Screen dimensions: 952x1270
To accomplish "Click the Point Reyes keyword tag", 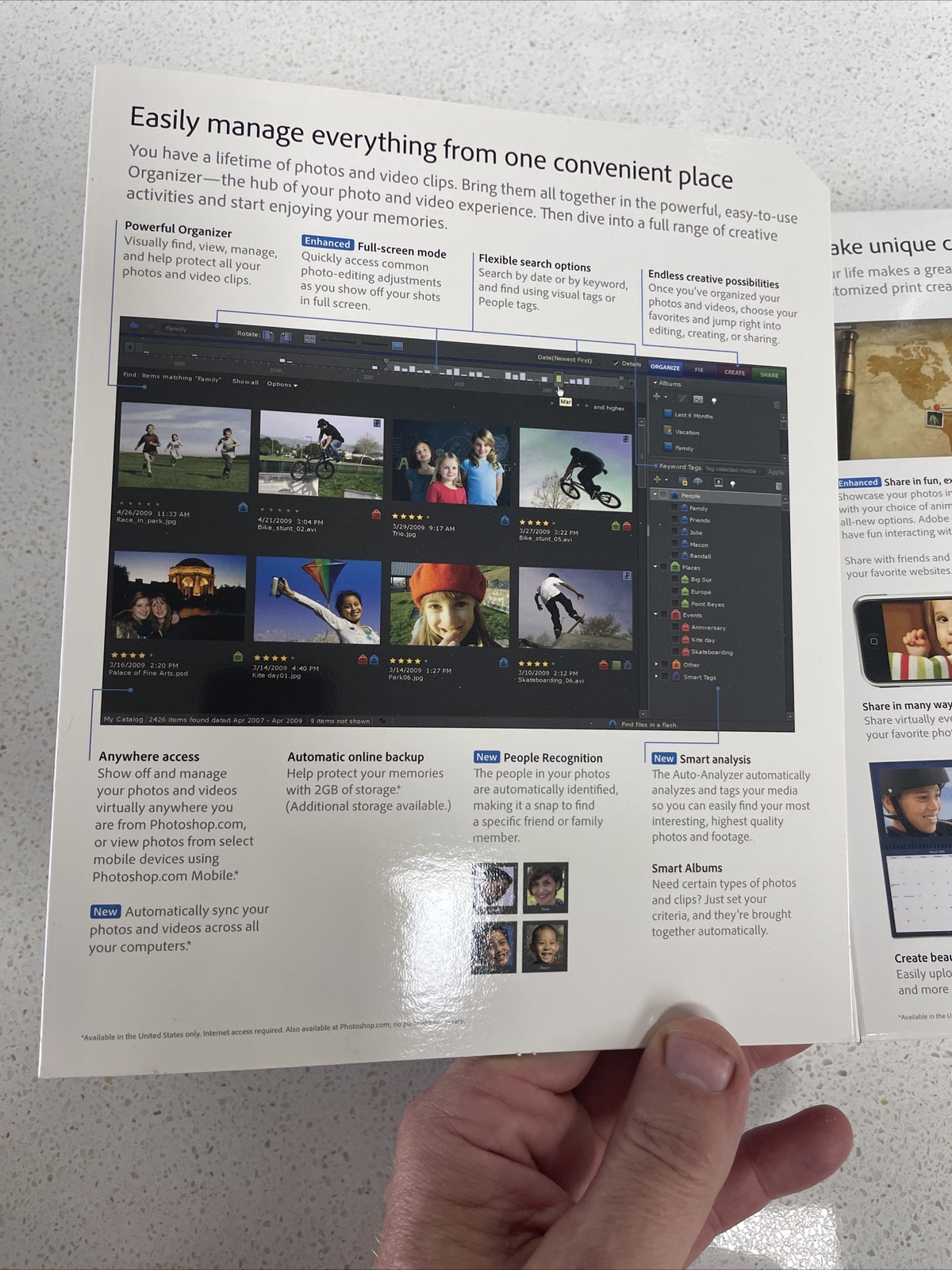I will [708, 604].
